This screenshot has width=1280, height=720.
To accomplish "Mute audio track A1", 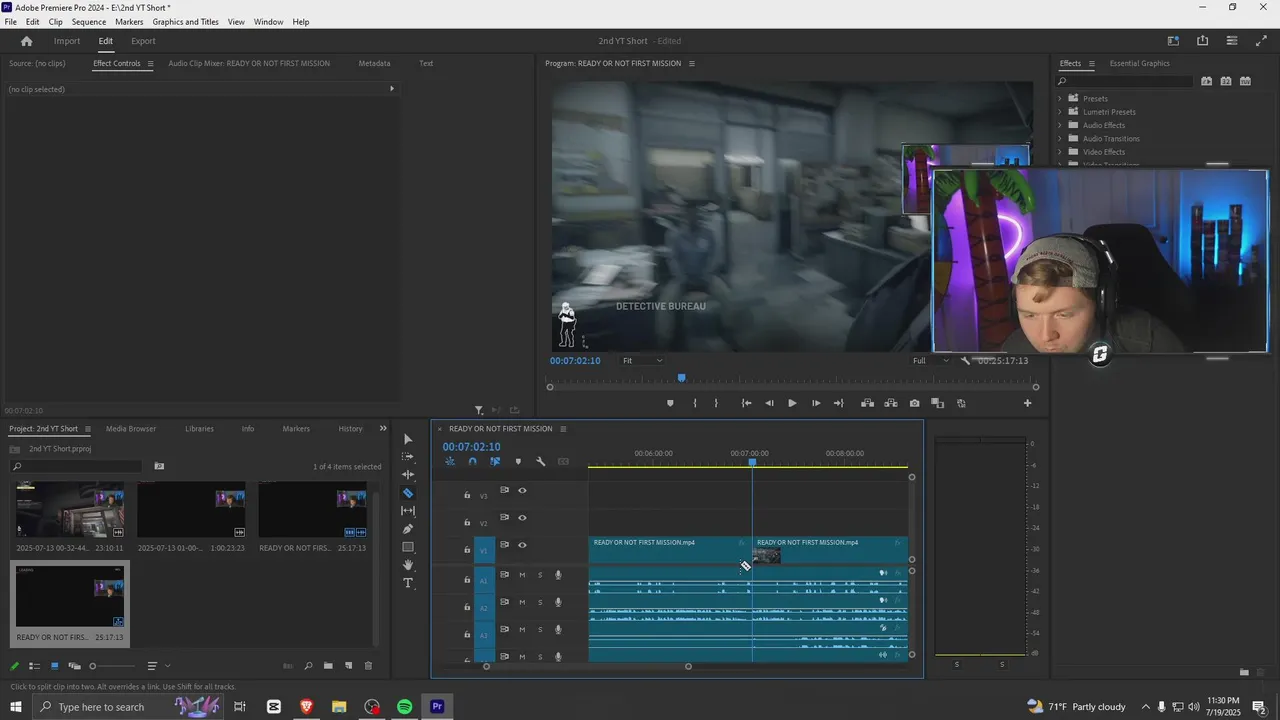I will (522, 575).
